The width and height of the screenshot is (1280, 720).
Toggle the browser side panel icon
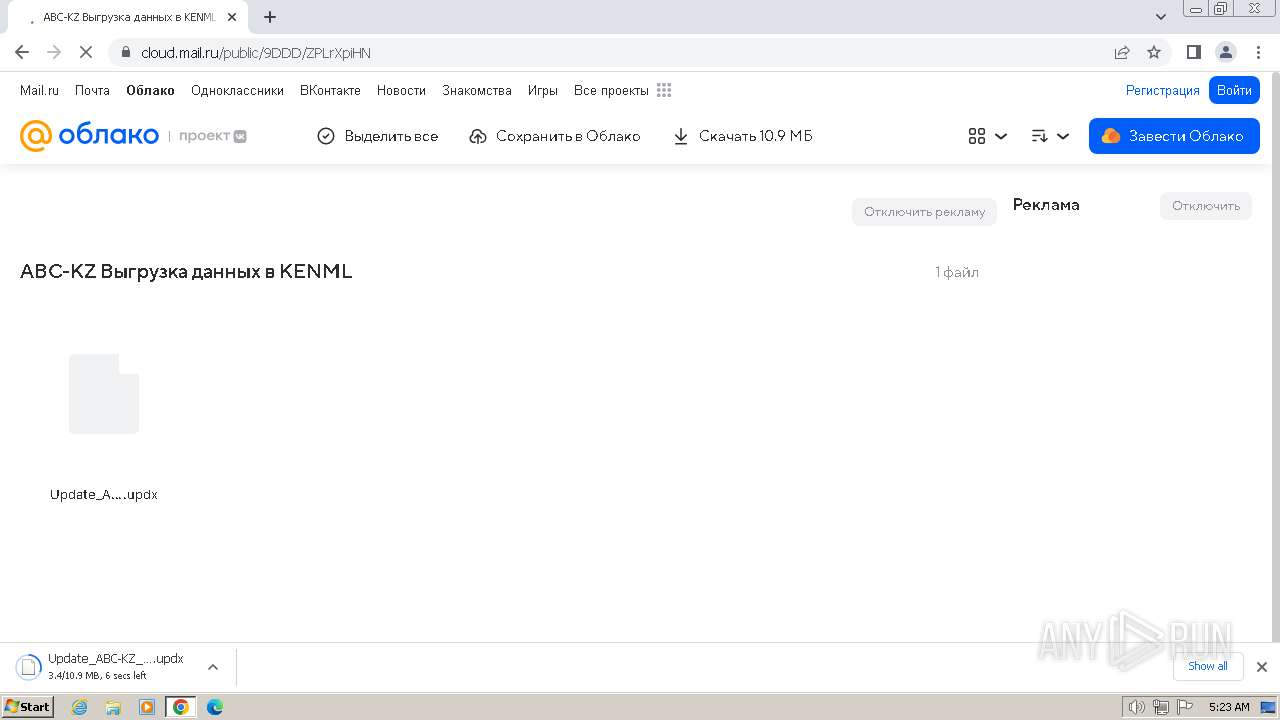(x=1193, y=52)
